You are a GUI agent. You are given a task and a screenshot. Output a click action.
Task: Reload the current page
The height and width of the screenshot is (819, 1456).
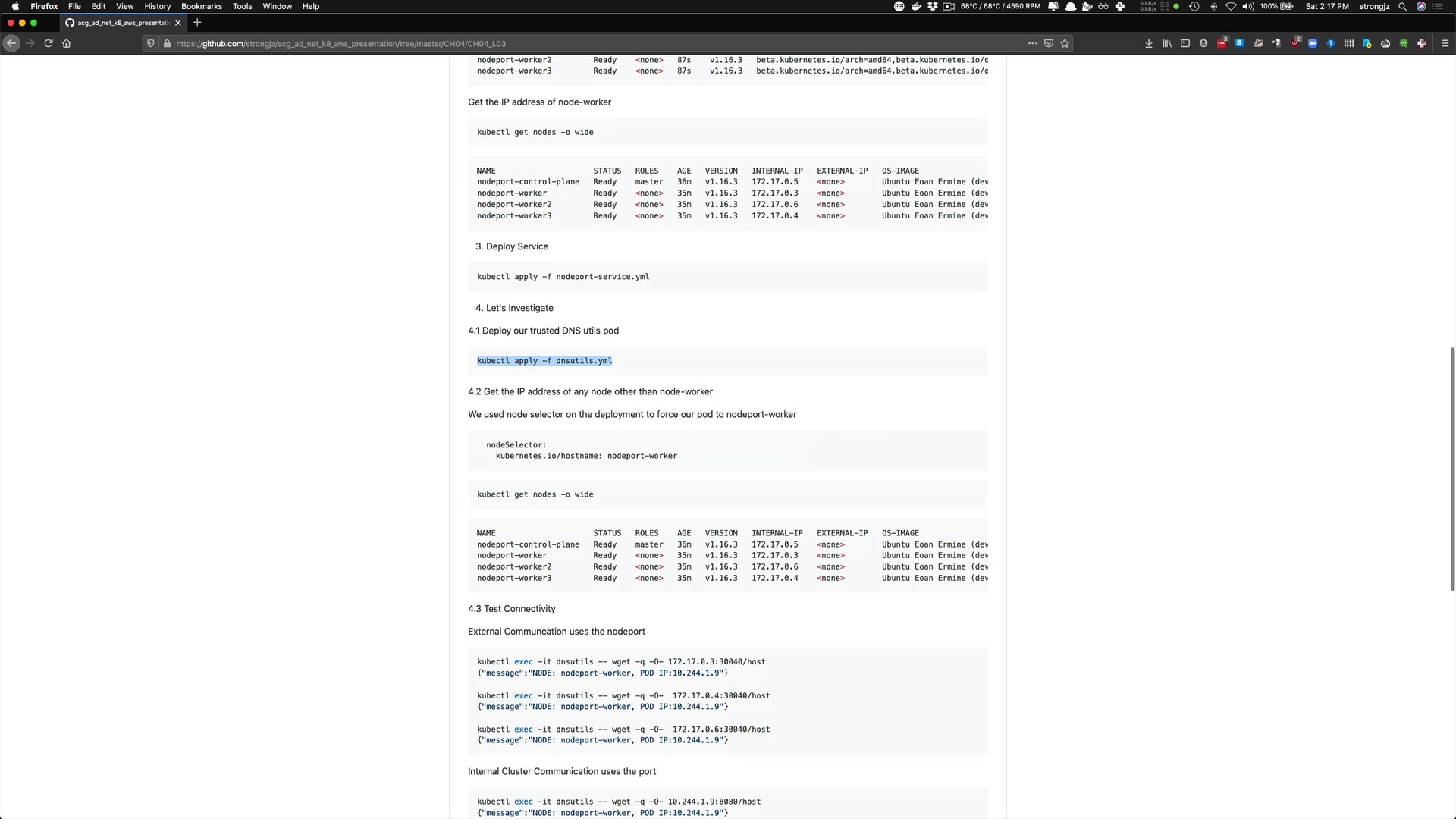pyautogui.click(x=49, y=44)
